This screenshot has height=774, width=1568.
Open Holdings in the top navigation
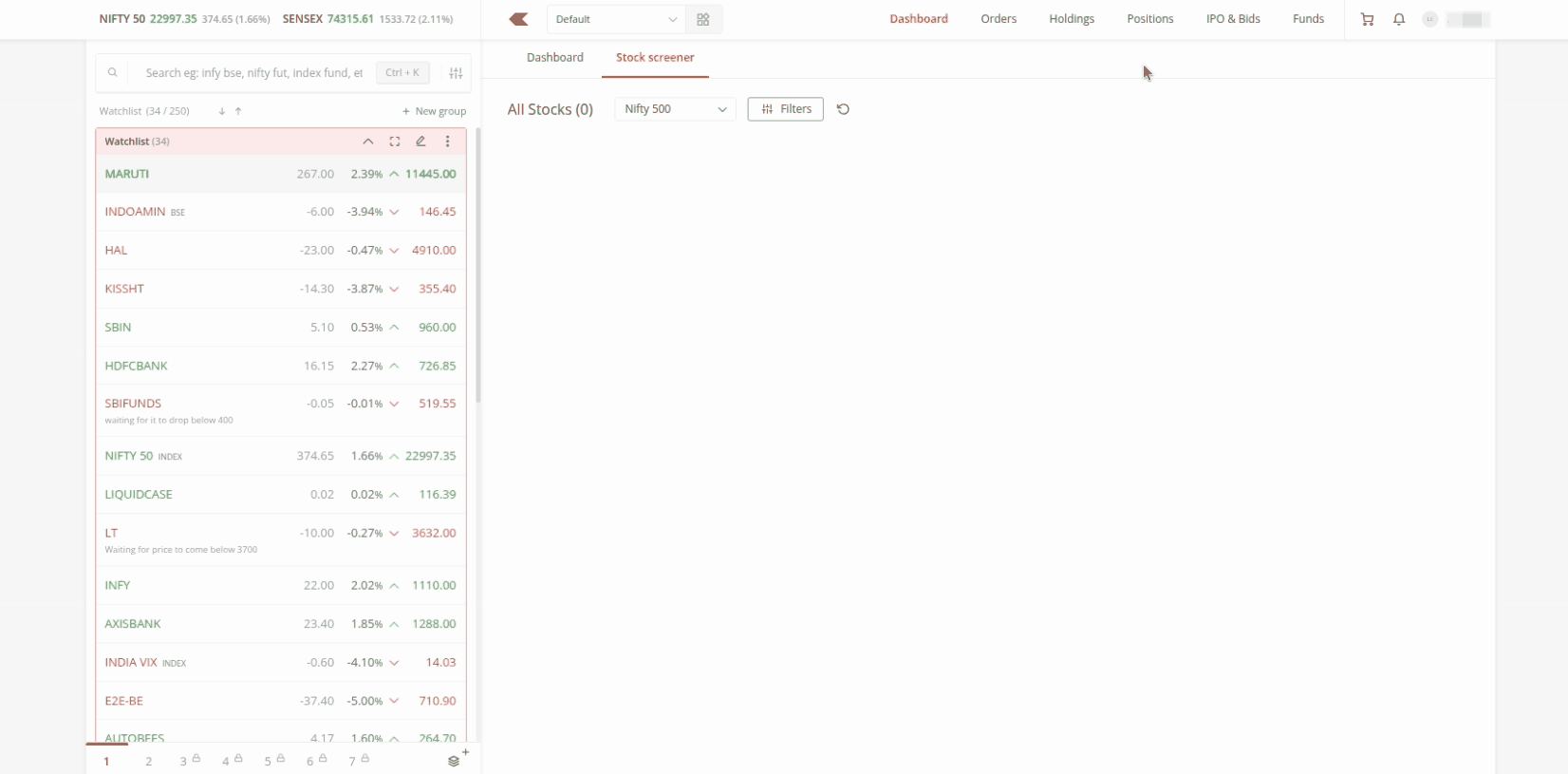(1072, 19)
